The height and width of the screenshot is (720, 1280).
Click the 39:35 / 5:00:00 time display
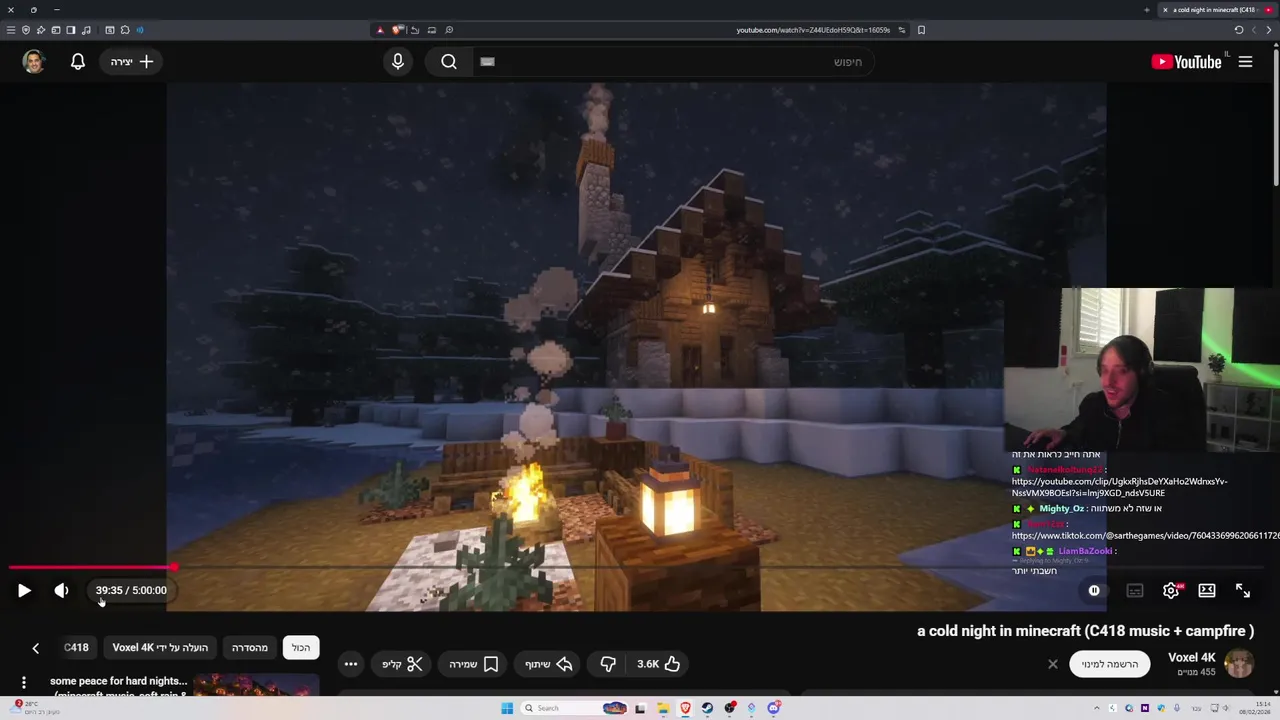tap(131, 590)
